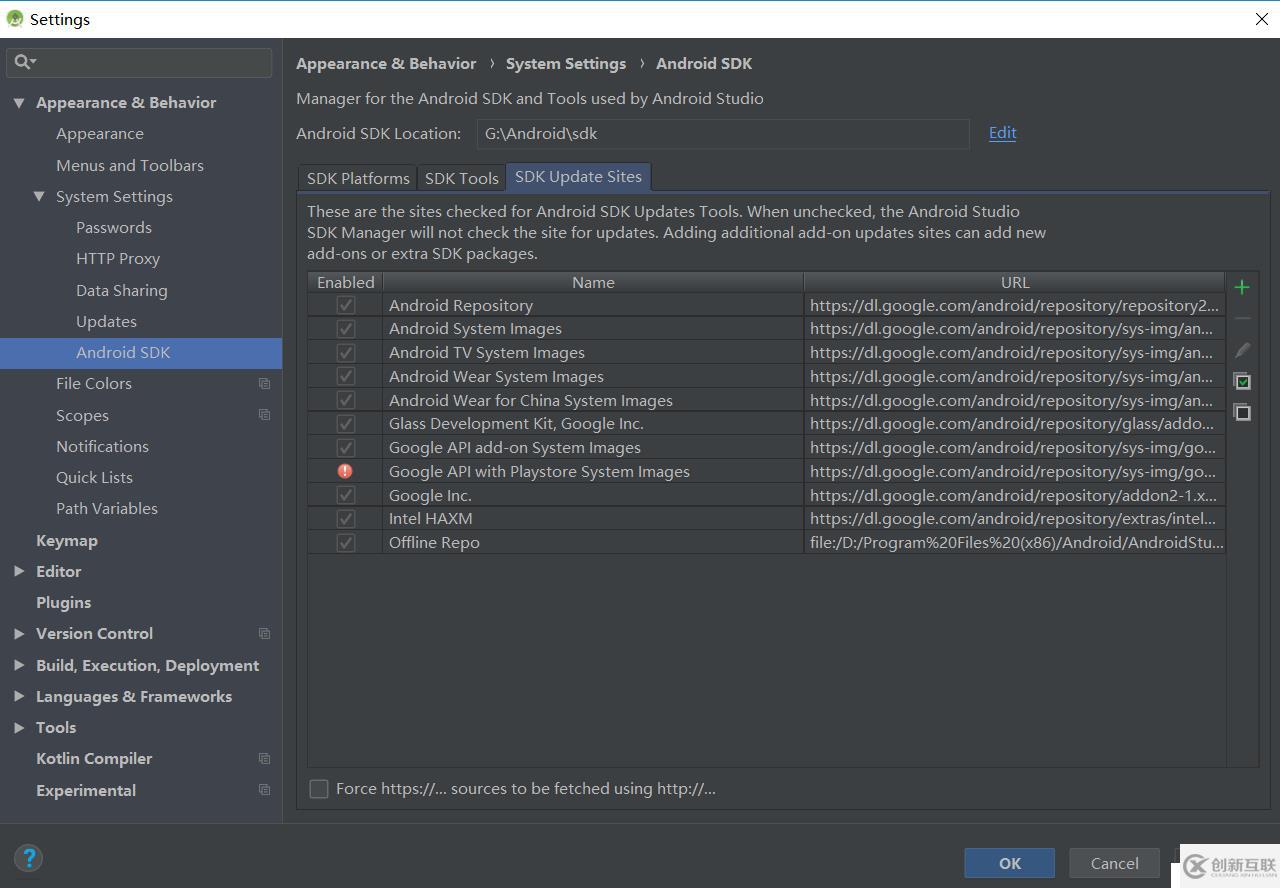The height and width of the screenshot is (888, 1280).
Task: Expand the Editor tree node
Action: [19, 571]
